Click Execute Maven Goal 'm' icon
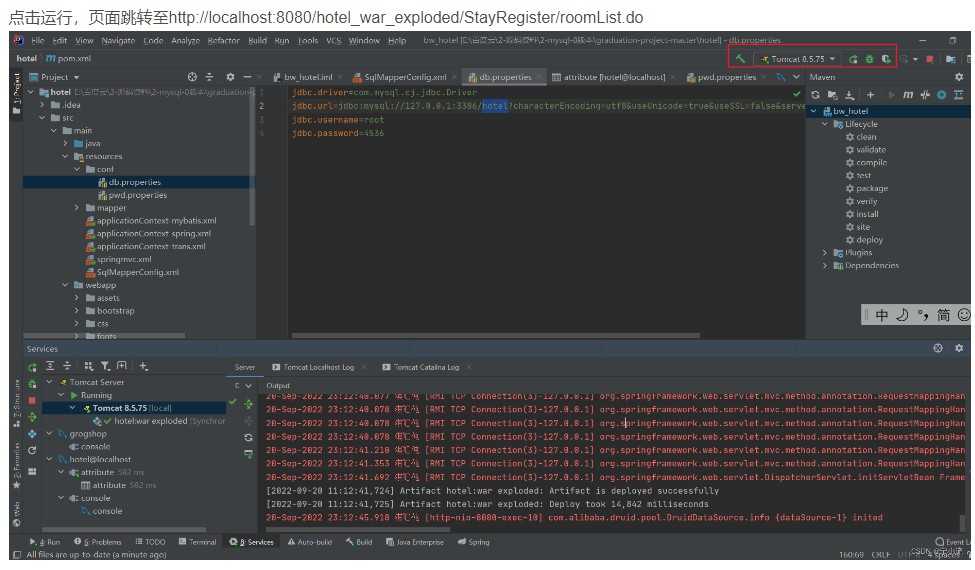Viewport: 975px width, 570px height. (908, 94)
